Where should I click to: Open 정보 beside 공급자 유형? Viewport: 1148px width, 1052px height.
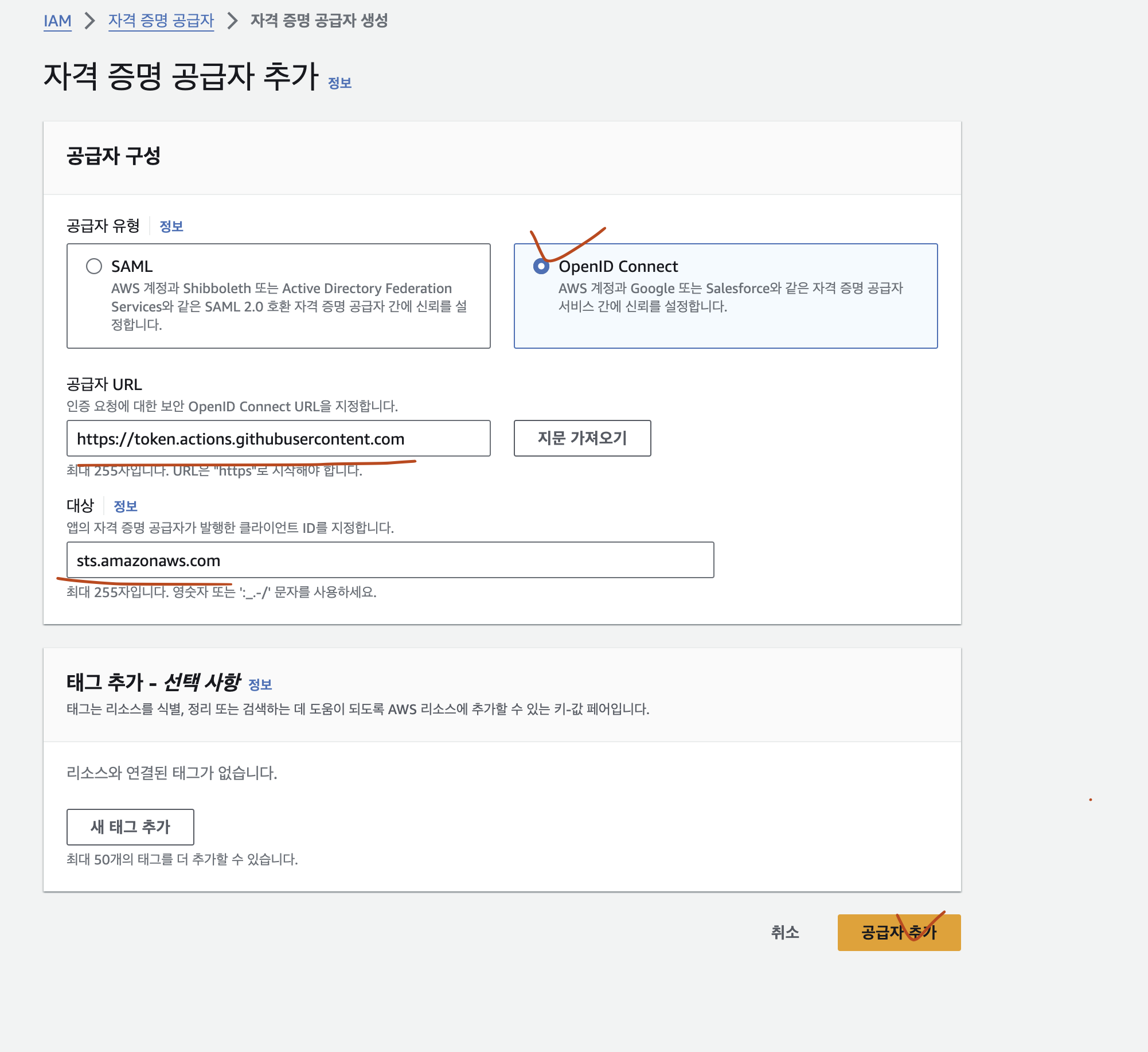click(x=171, y=225)
